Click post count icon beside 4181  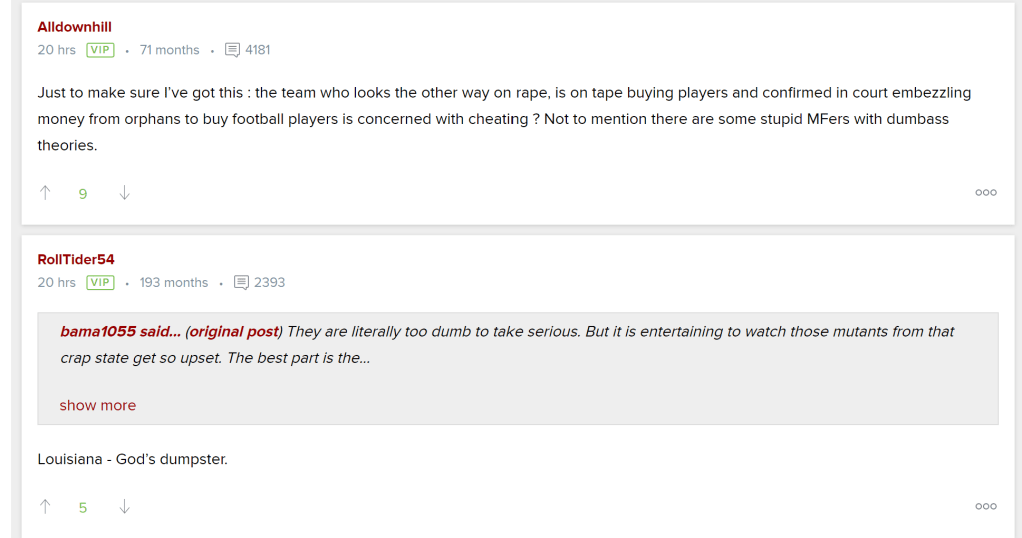233,50
